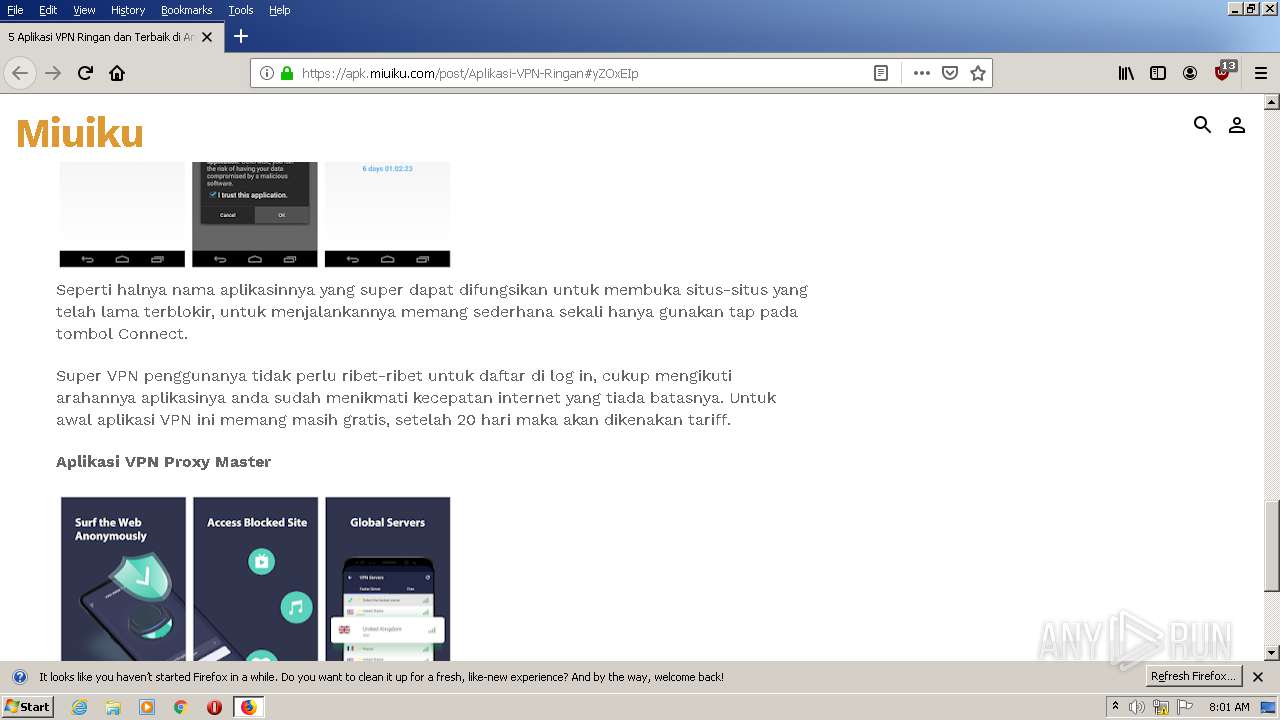Launch Chrome from taskbar
This screenshot has height=720, width=1280.
pyautogui.click(x=181, y=707)
